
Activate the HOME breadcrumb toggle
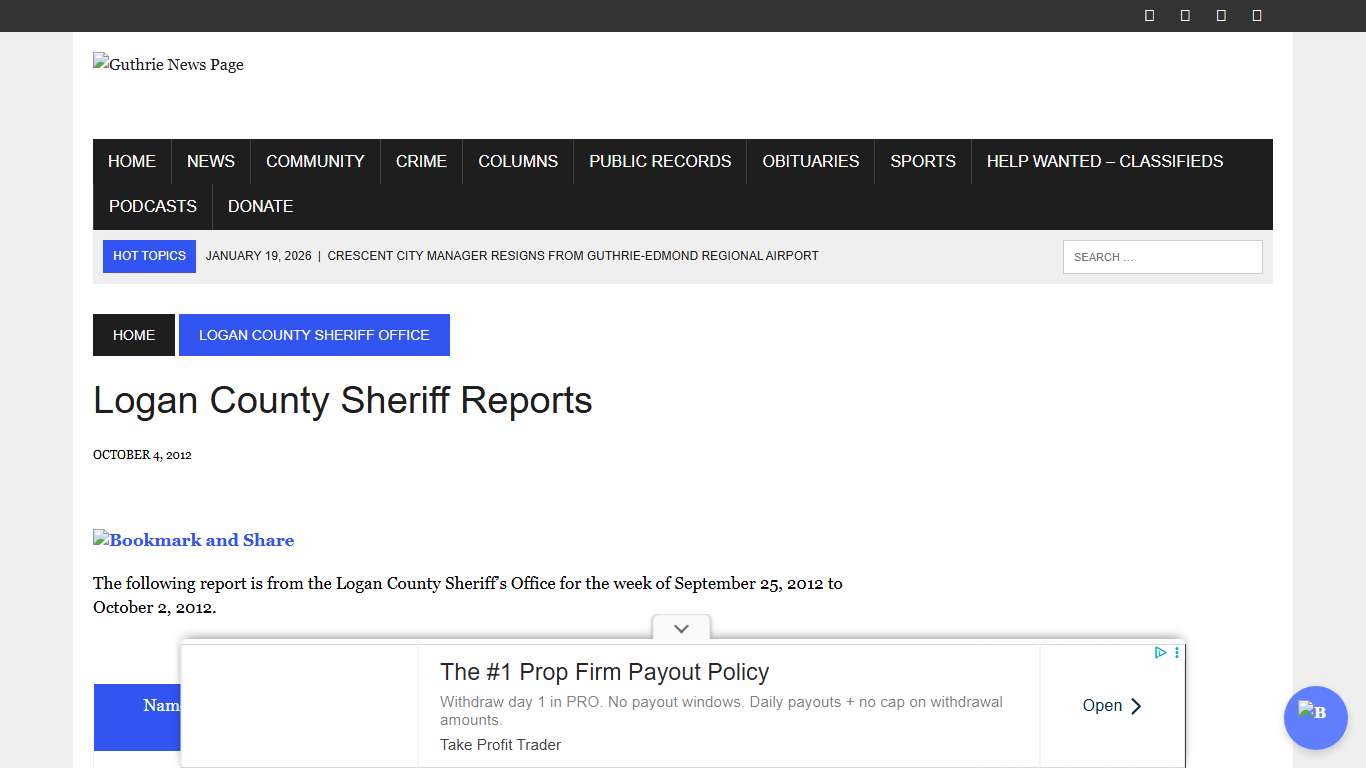[133, 334]
